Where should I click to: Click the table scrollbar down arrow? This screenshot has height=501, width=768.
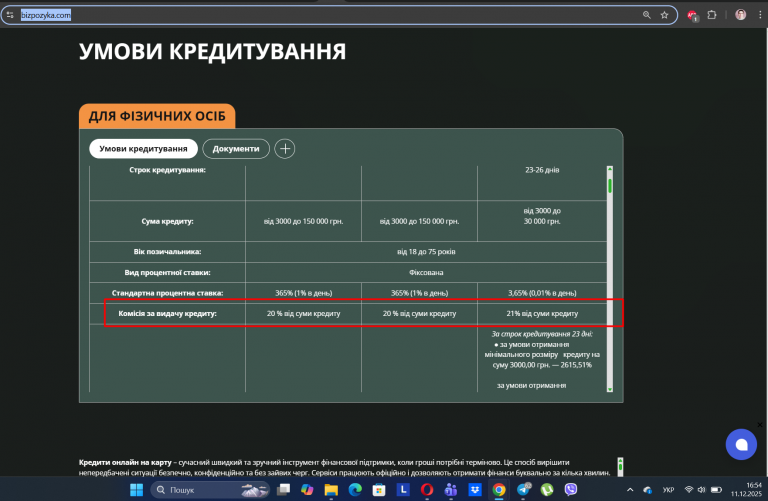point(610,389)
